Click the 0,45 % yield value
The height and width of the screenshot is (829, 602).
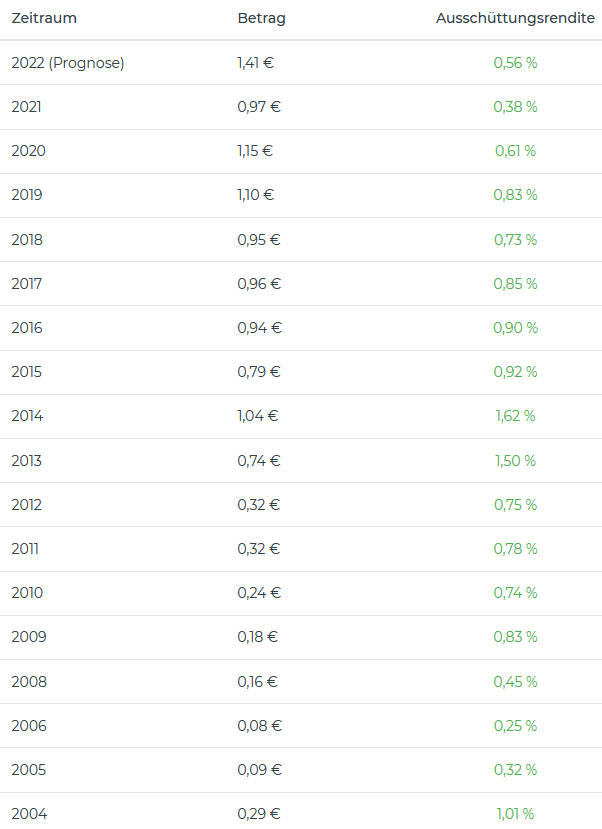coord(515,681)
